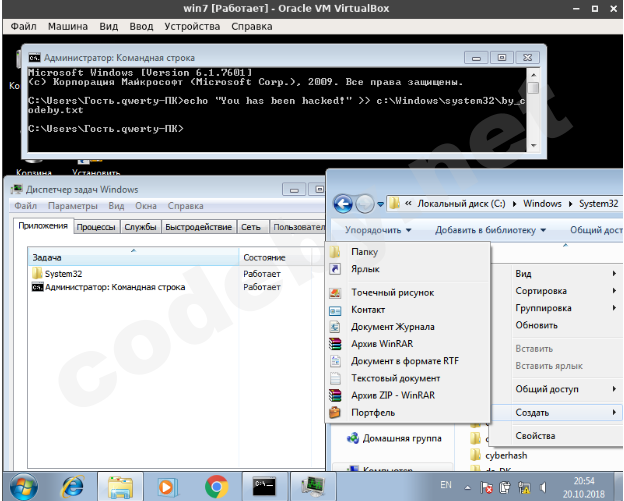Launch Google Chrome from taskbar
This screenshot has height=501, width=624.
coord(216,487)
